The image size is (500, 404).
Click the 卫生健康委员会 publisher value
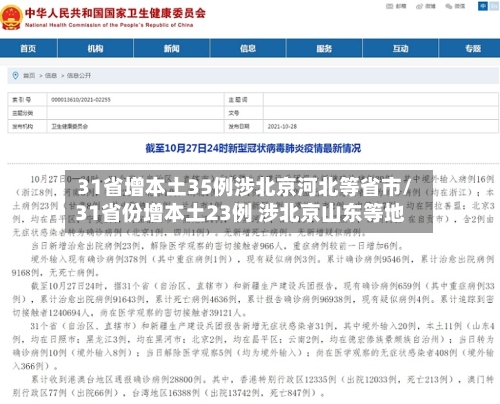coord(70,126)
